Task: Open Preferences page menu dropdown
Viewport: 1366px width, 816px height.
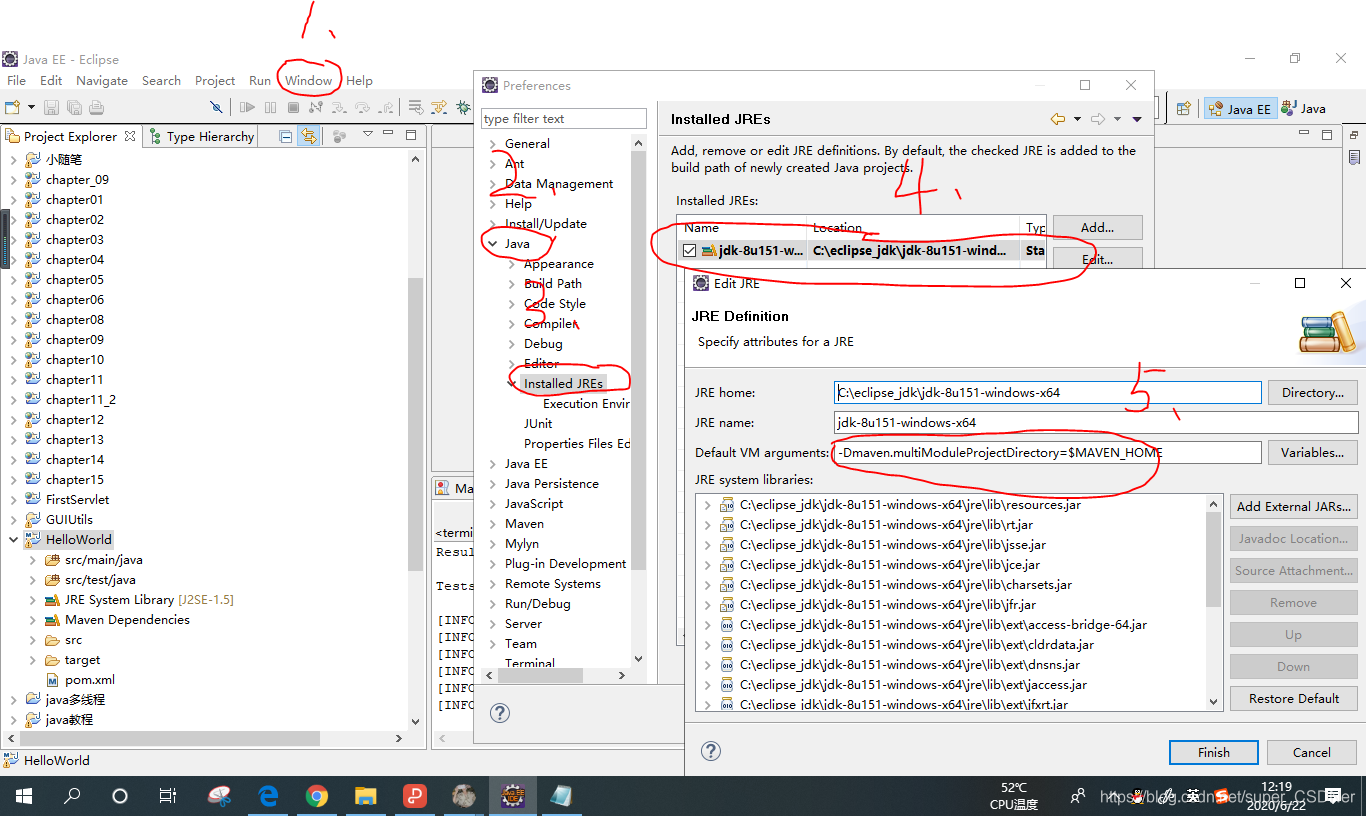Action: (x=1137, y=119)
